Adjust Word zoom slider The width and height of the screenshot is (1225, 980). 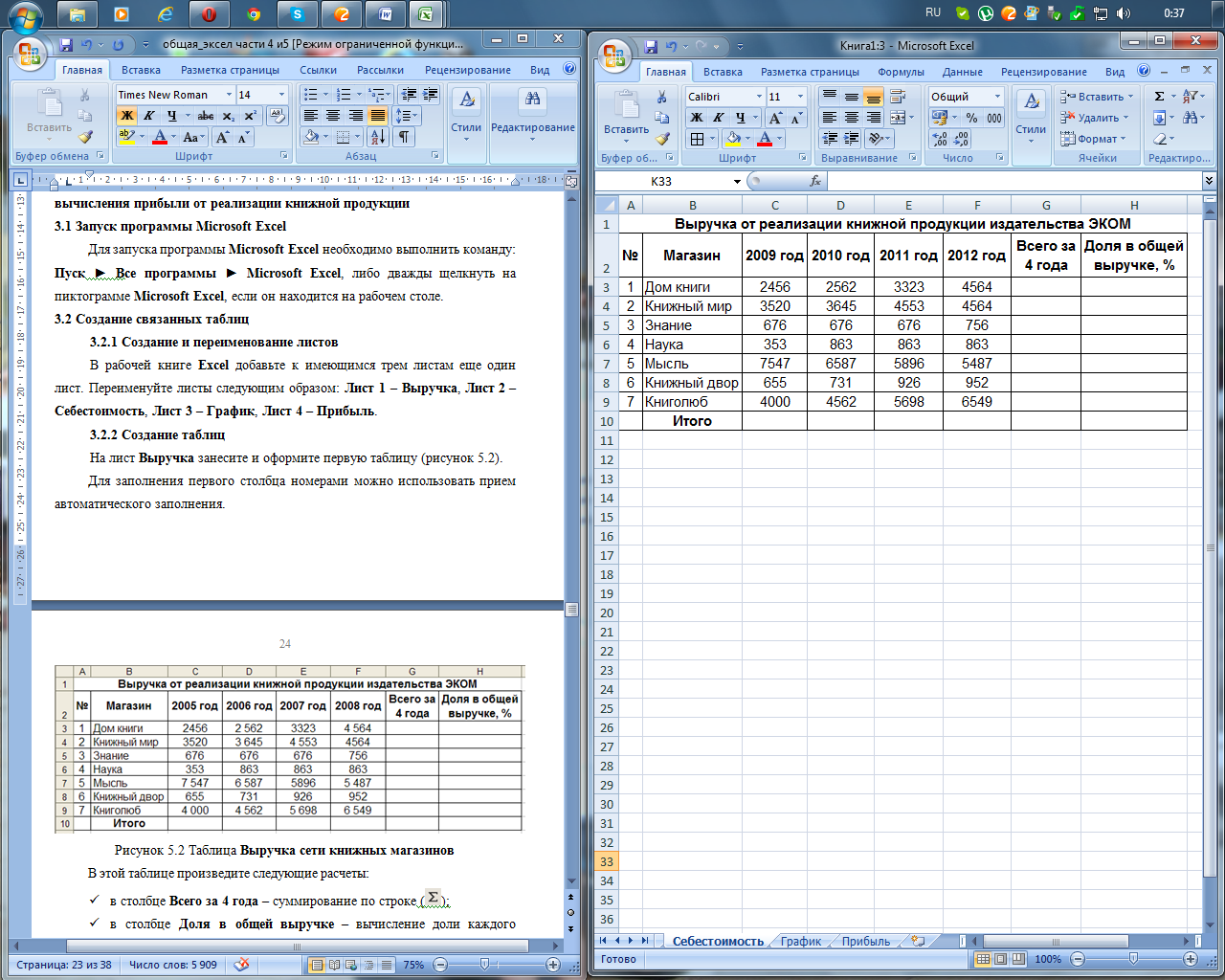(484, 965)
